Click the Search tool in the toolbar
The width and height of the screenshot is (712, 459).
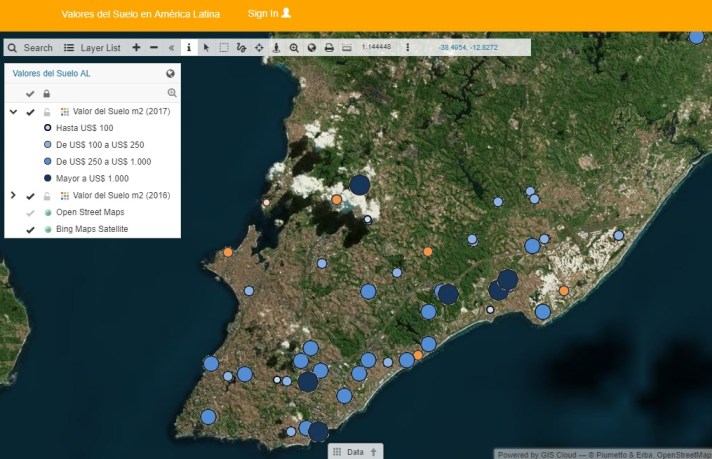(30, 47)
